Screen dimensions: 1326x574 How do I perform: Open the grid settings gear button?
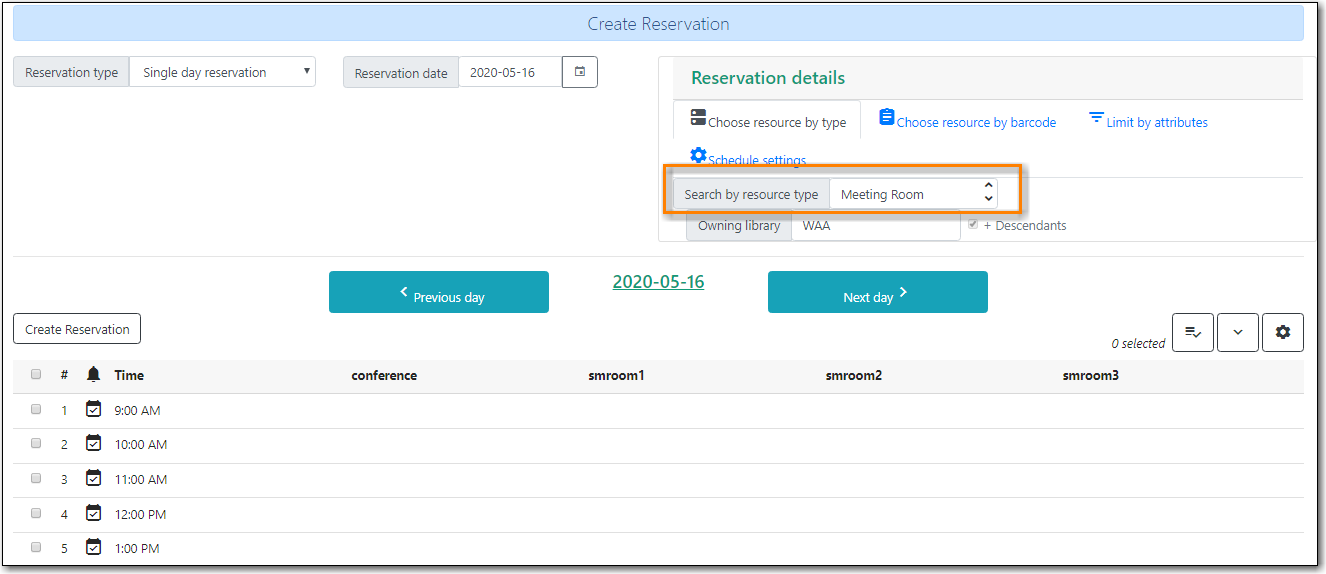pos(1283,332)
